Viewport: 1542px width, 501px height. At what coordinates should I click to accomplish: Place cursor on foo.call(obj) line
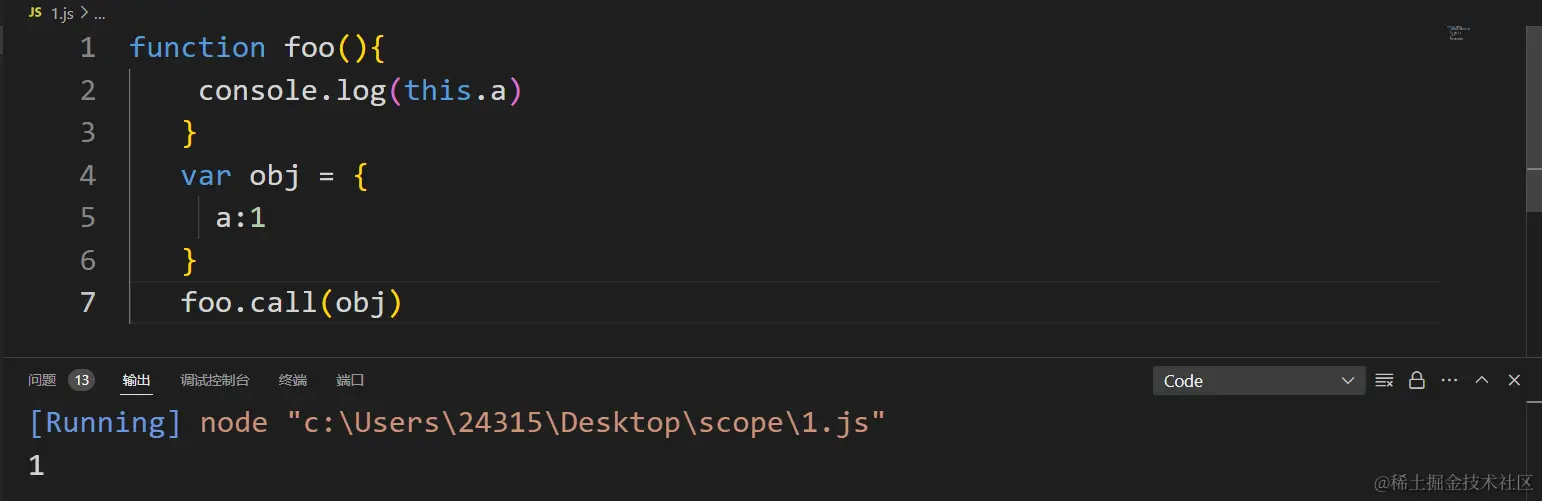[x=291, y=302]
